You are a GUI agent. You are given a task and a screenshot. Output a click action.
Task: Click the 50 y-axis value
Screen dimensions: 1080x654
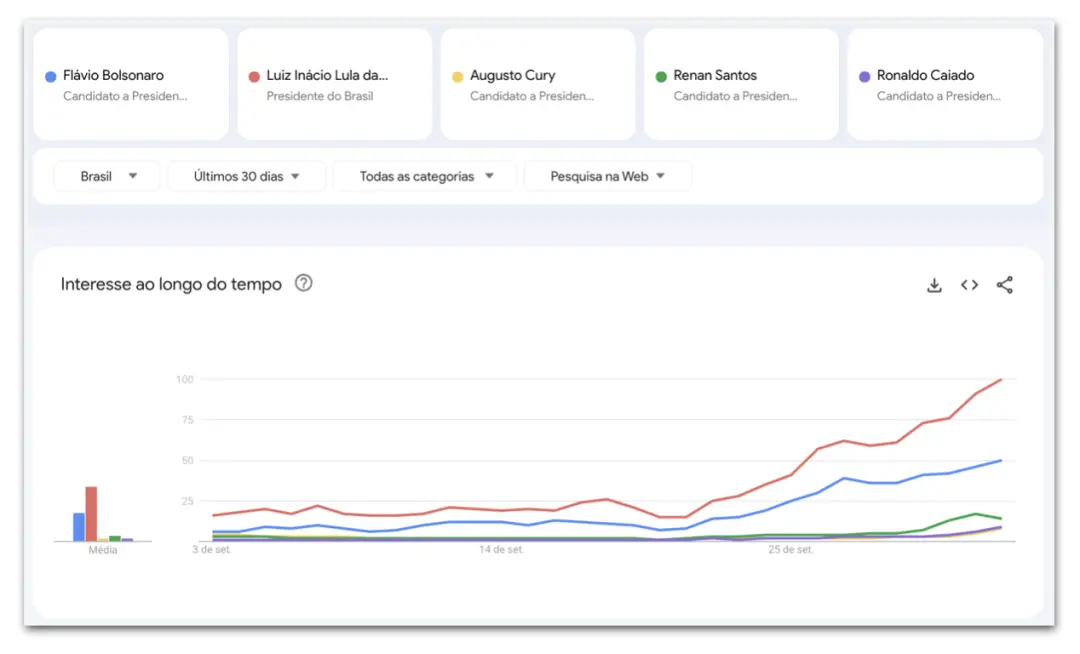pos(187,461)
